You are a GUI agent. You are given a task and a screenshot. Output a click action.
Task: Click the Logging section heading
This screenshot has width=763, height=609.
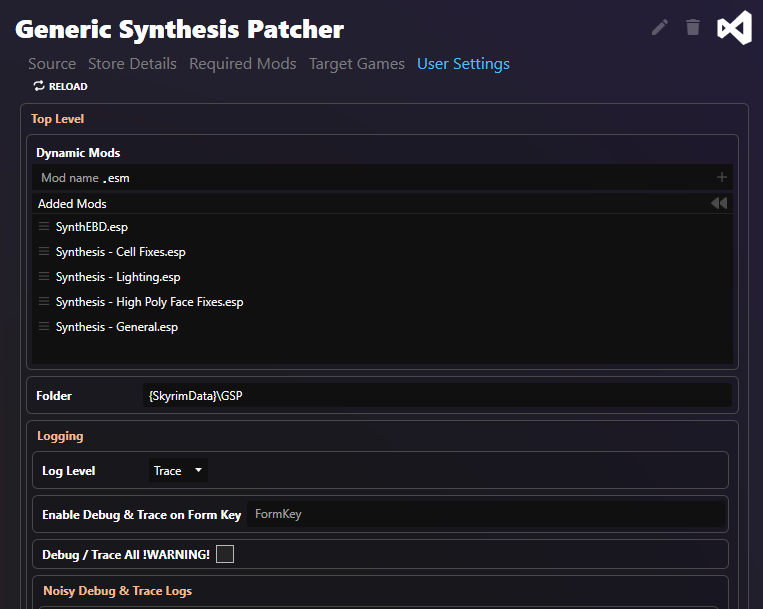click(60, 436)
